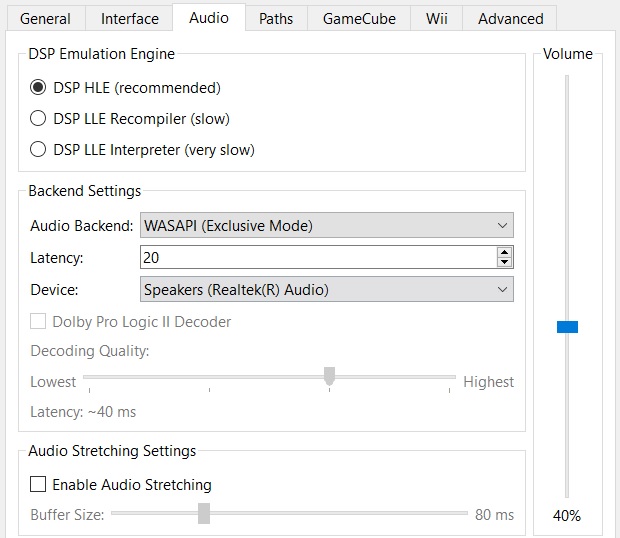The width and height of the screenshot is (620, 538).
Task: Select DSP LLE Interpreter (very slow)
Action: pyautogui.click(x=38, y=150)
